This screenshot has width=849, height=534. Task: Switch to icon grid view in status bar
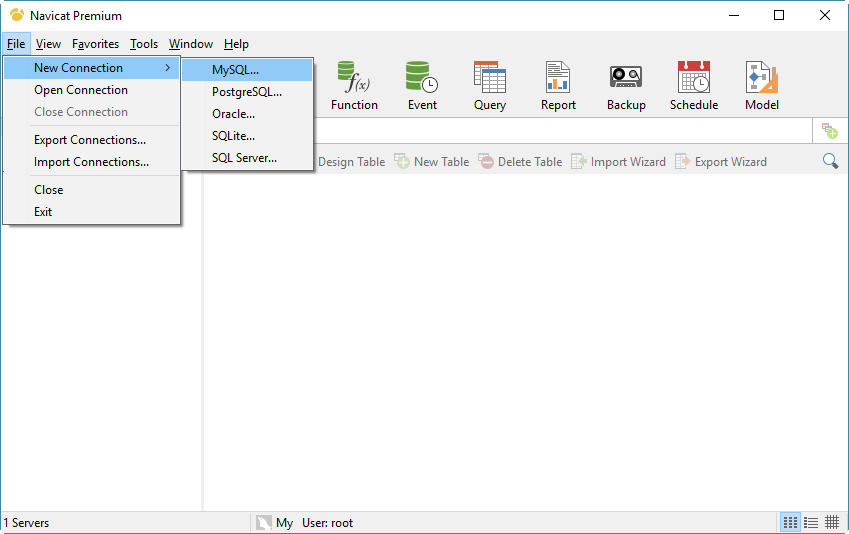click(x=790, y=523)
